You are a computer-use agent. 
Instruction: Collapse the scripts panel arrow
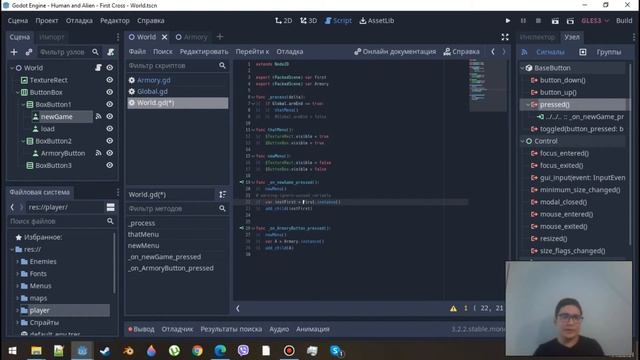click(238, 309)
